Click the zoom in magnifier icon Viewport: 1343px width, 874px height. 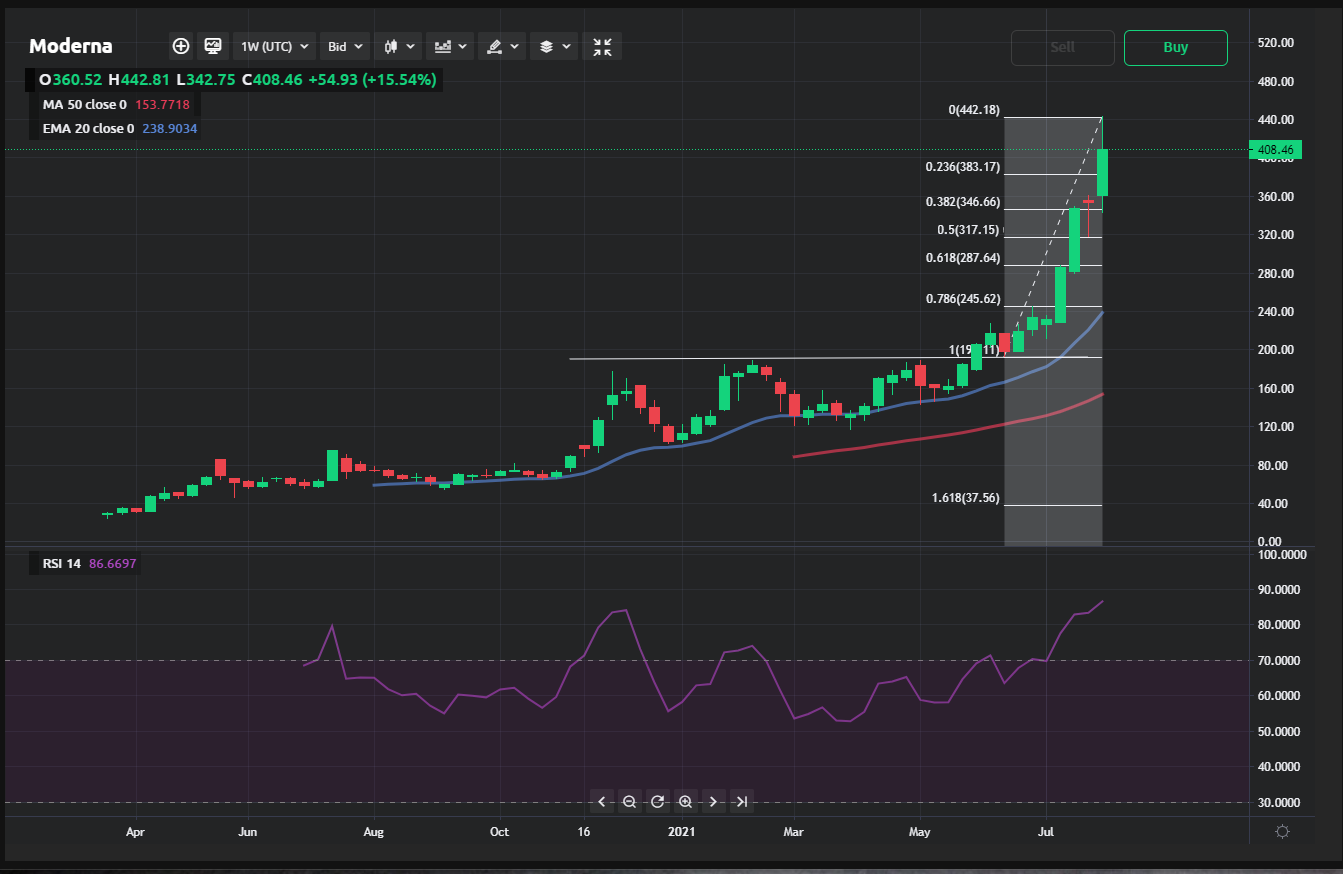685,801
